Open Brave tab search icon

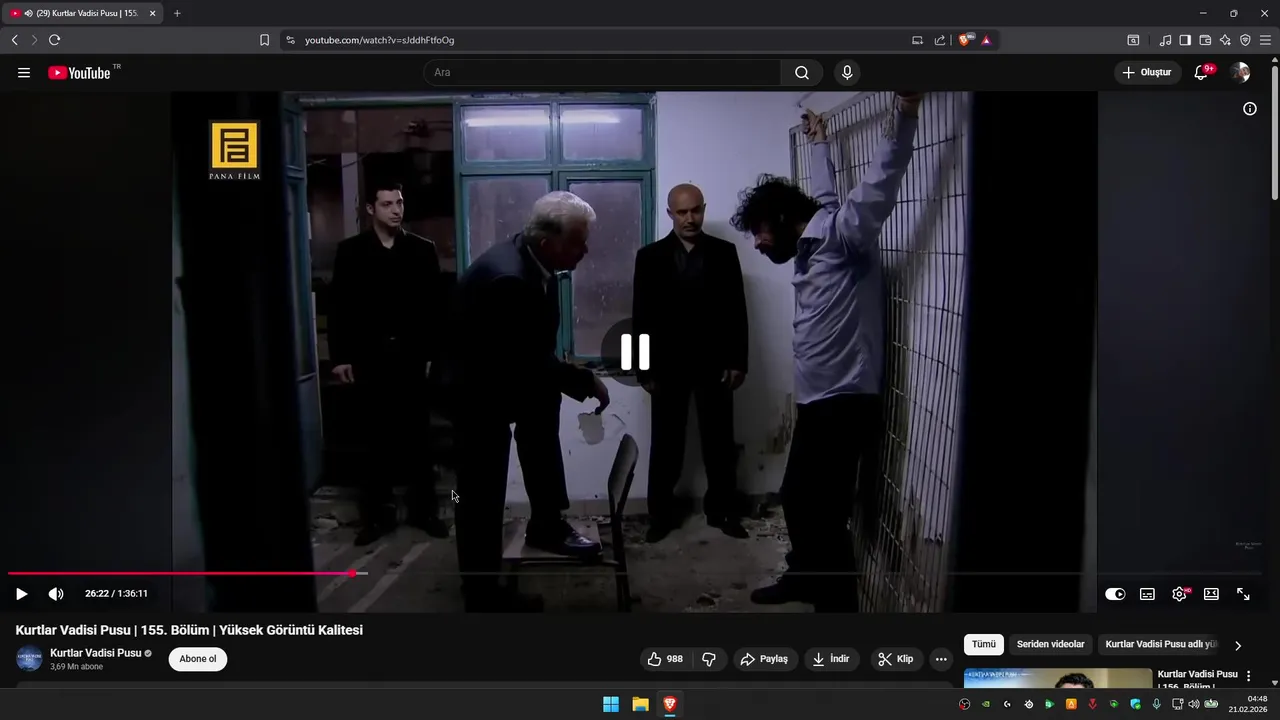1133,40
